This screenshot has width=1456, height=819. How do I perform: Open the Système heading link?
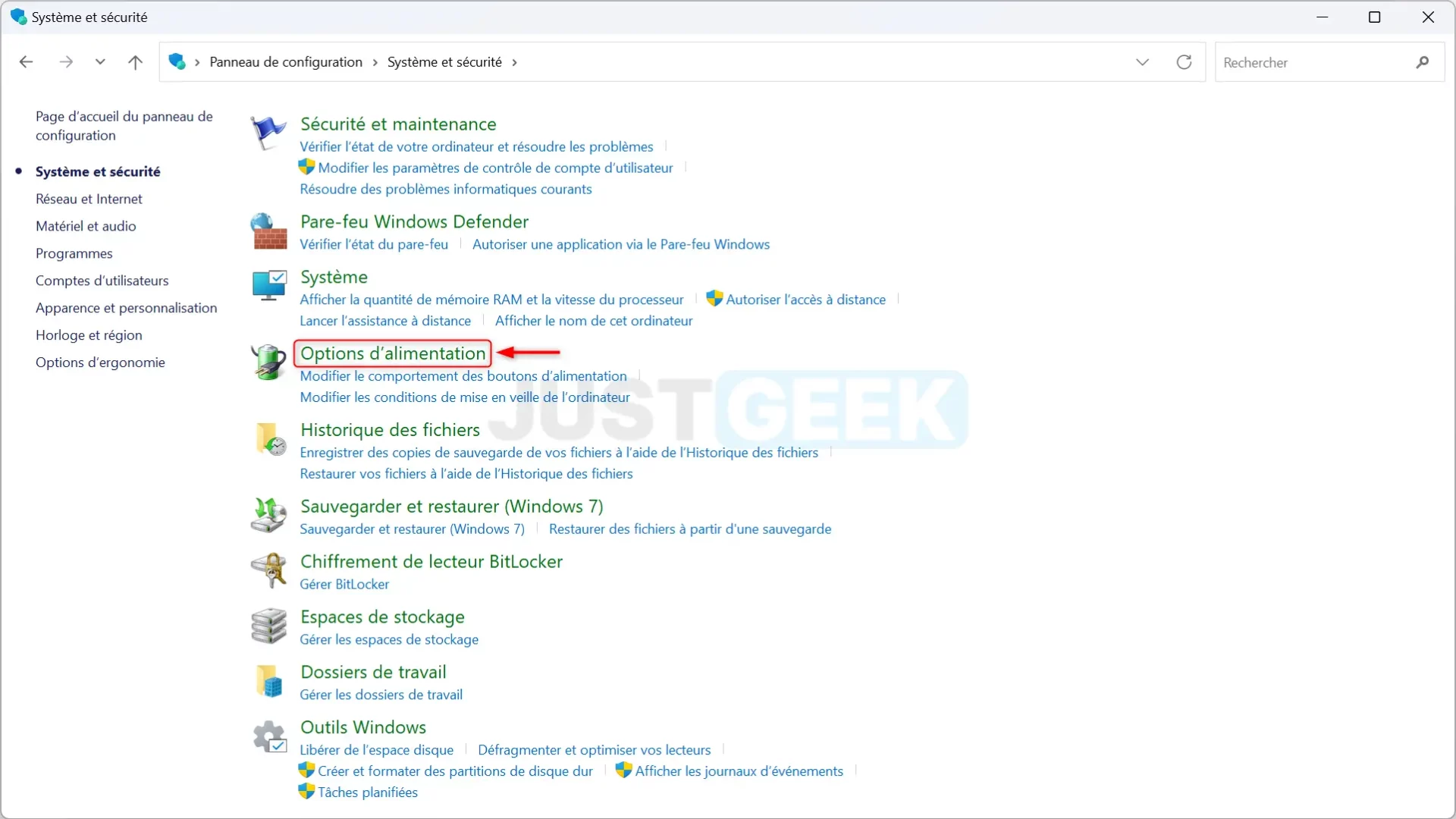pos(334,277)
